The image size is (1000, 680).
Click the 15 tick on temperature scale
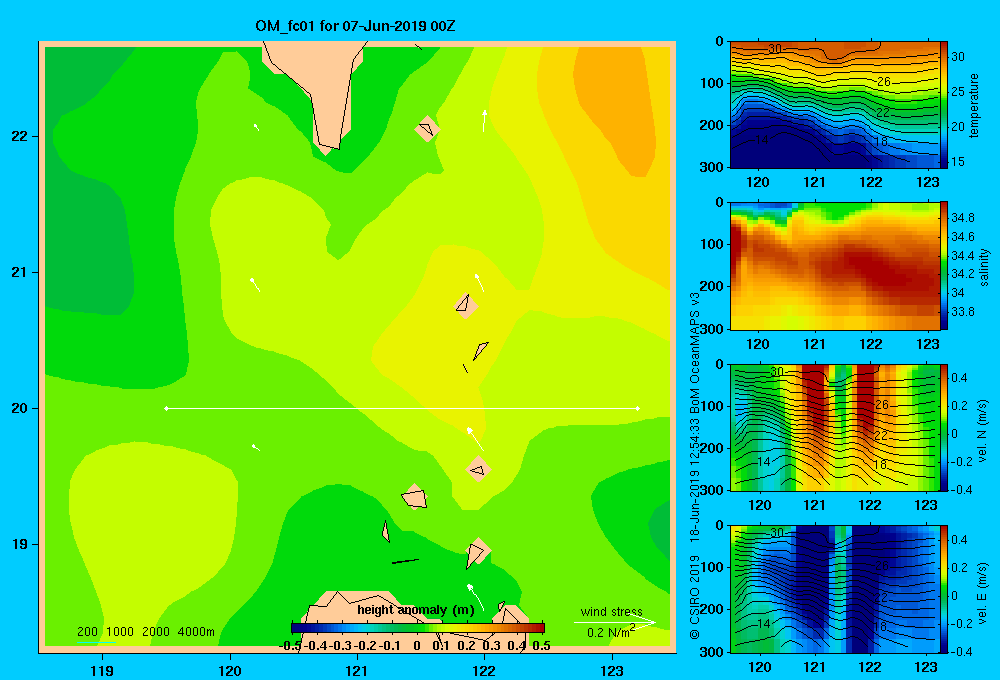958,162
